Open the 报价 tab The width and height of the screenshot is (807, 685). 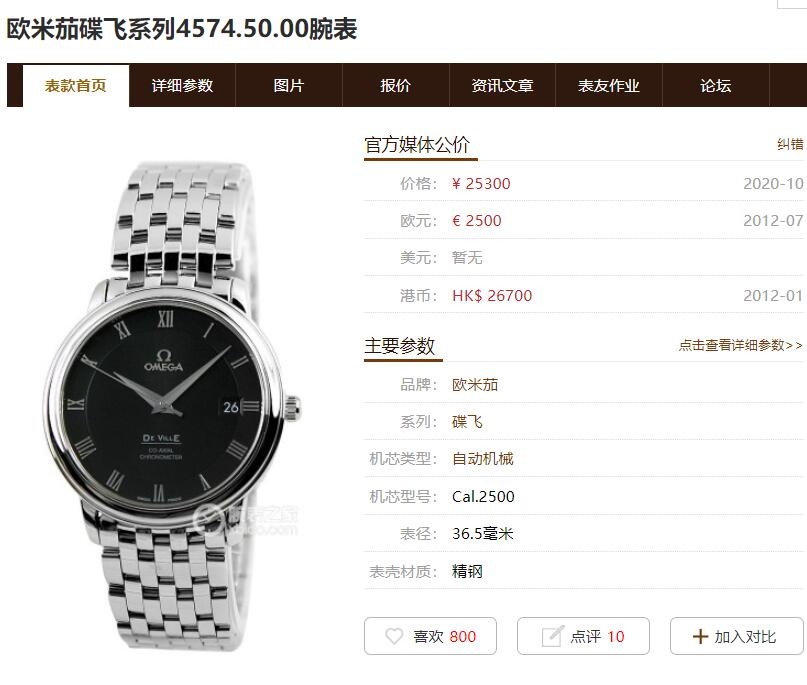(396, 85)
